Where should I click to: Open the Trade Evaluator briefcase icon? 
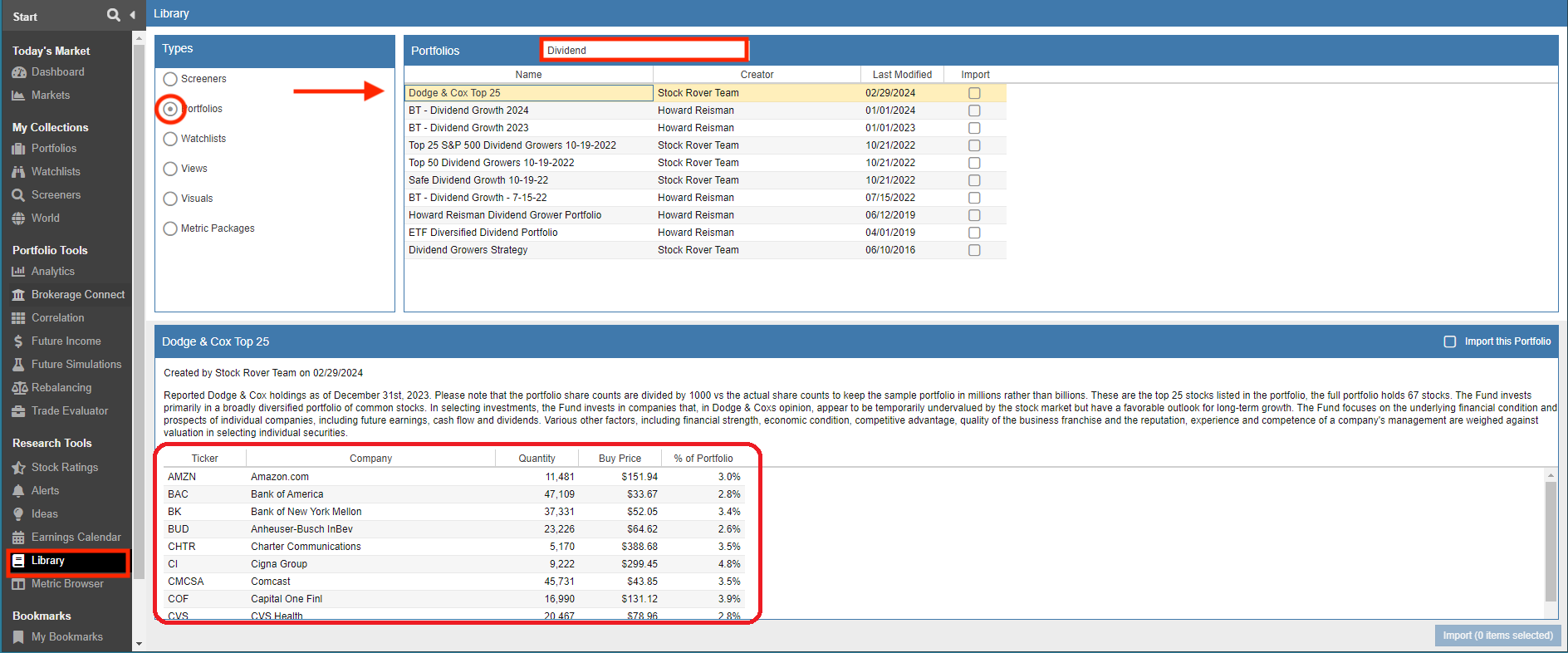[x=18, y=411]
